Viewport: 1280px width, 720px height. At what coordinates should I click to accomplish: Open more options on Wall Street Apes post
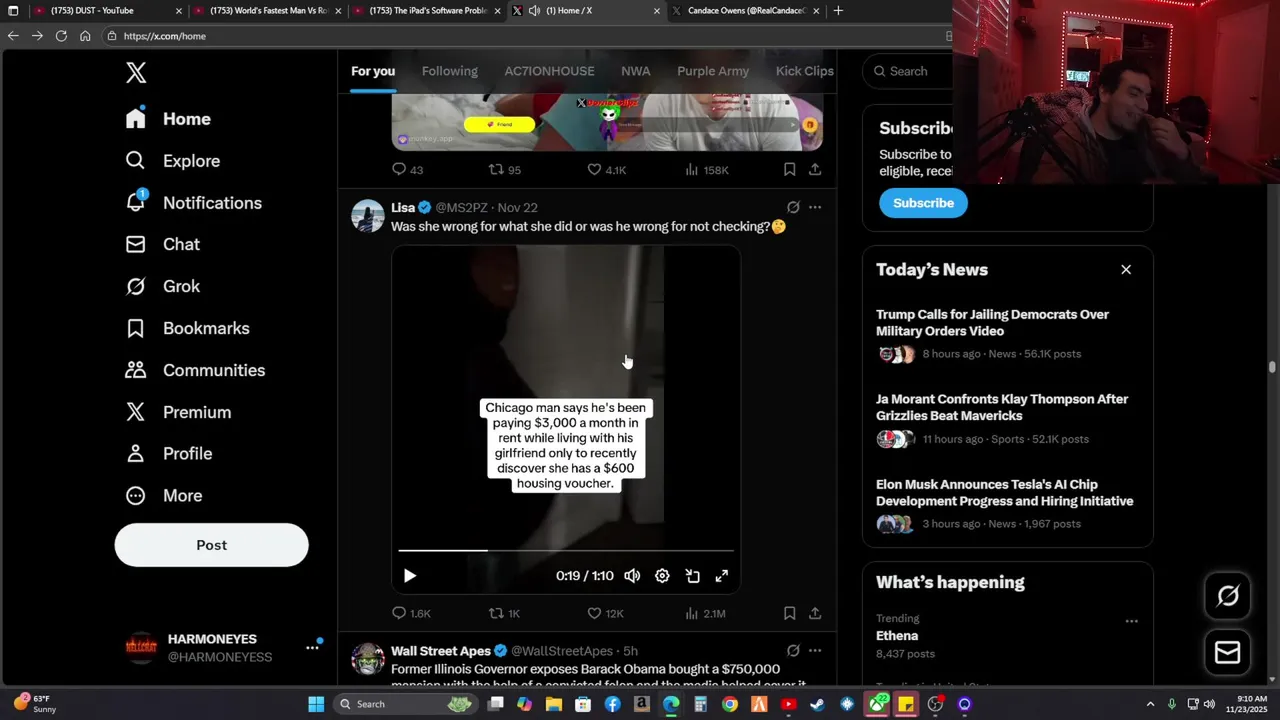point(815,651)
